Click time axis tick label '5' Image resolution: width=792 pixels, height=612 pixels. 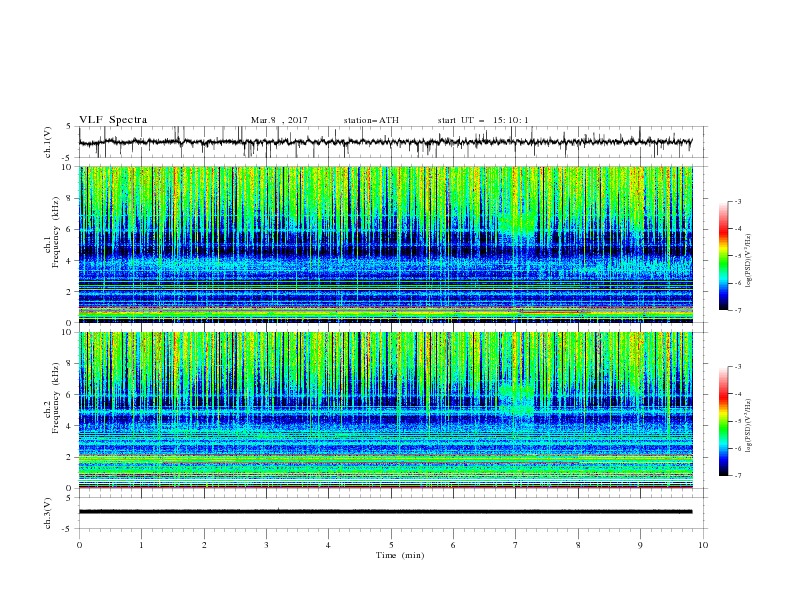click(x=391, y=545)
